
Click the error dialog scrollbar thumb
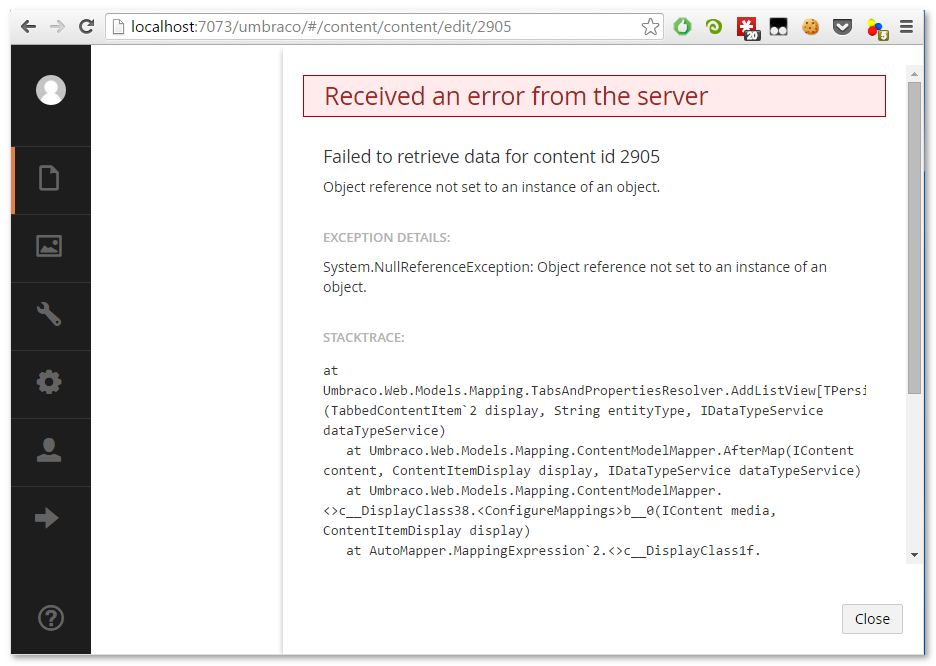click(x=914, y=238)
